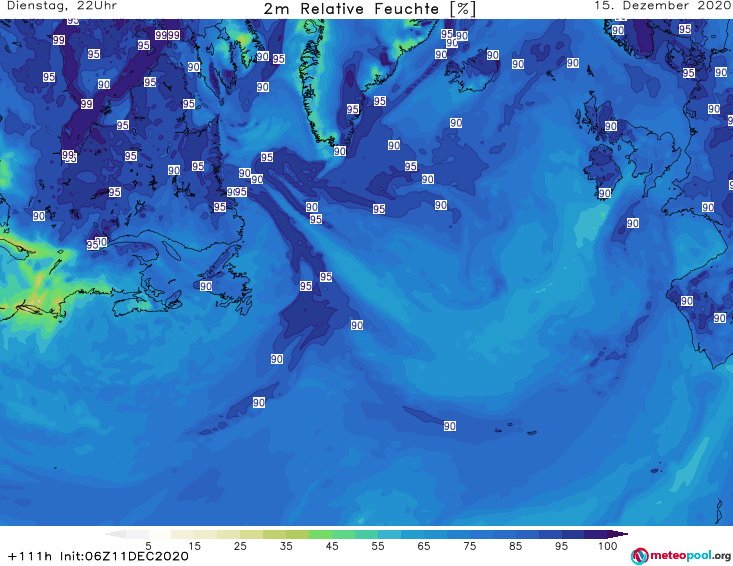733x566 pixels.
Task: Click the round meteopool logo icon
Action: pyautogui.click(x=639, y=556)
